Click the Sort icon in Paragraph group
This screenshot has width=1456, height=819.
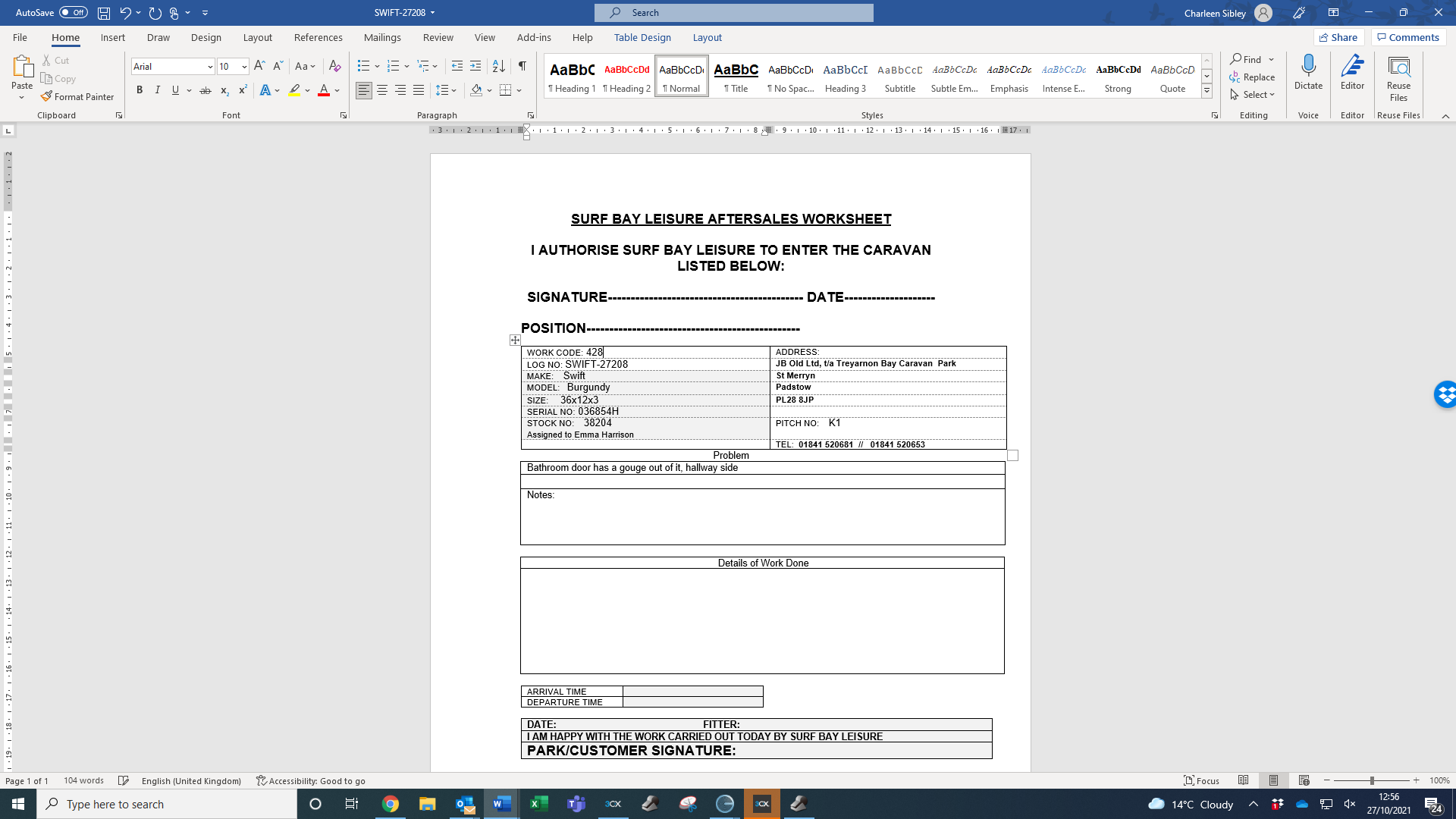coord(498,66)
